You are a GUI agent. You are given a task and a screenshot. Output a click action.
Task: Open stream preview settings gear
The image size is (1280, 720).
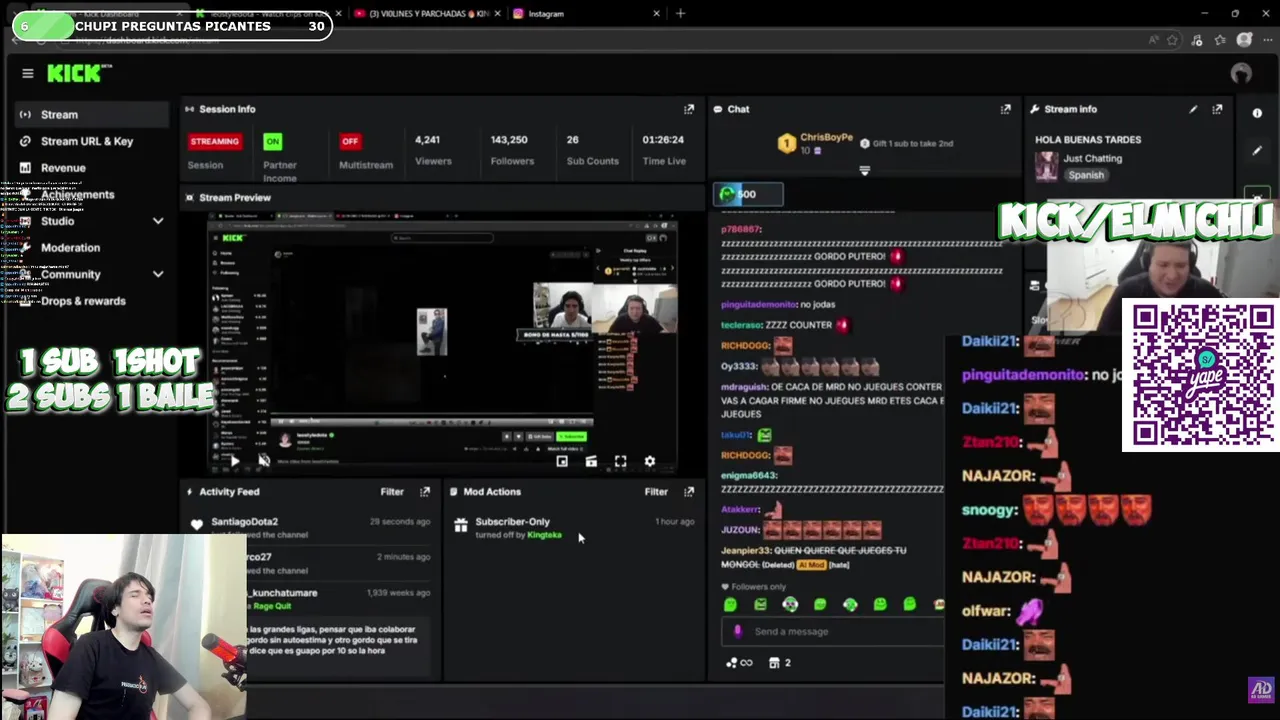[x=649, y=461]
